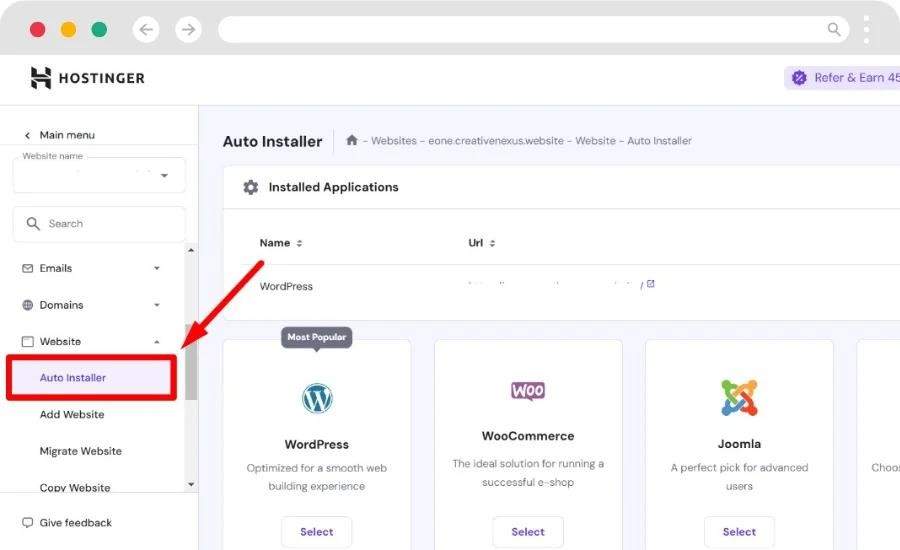
Task: Select Joomla for installation
Action: (739, 532)
